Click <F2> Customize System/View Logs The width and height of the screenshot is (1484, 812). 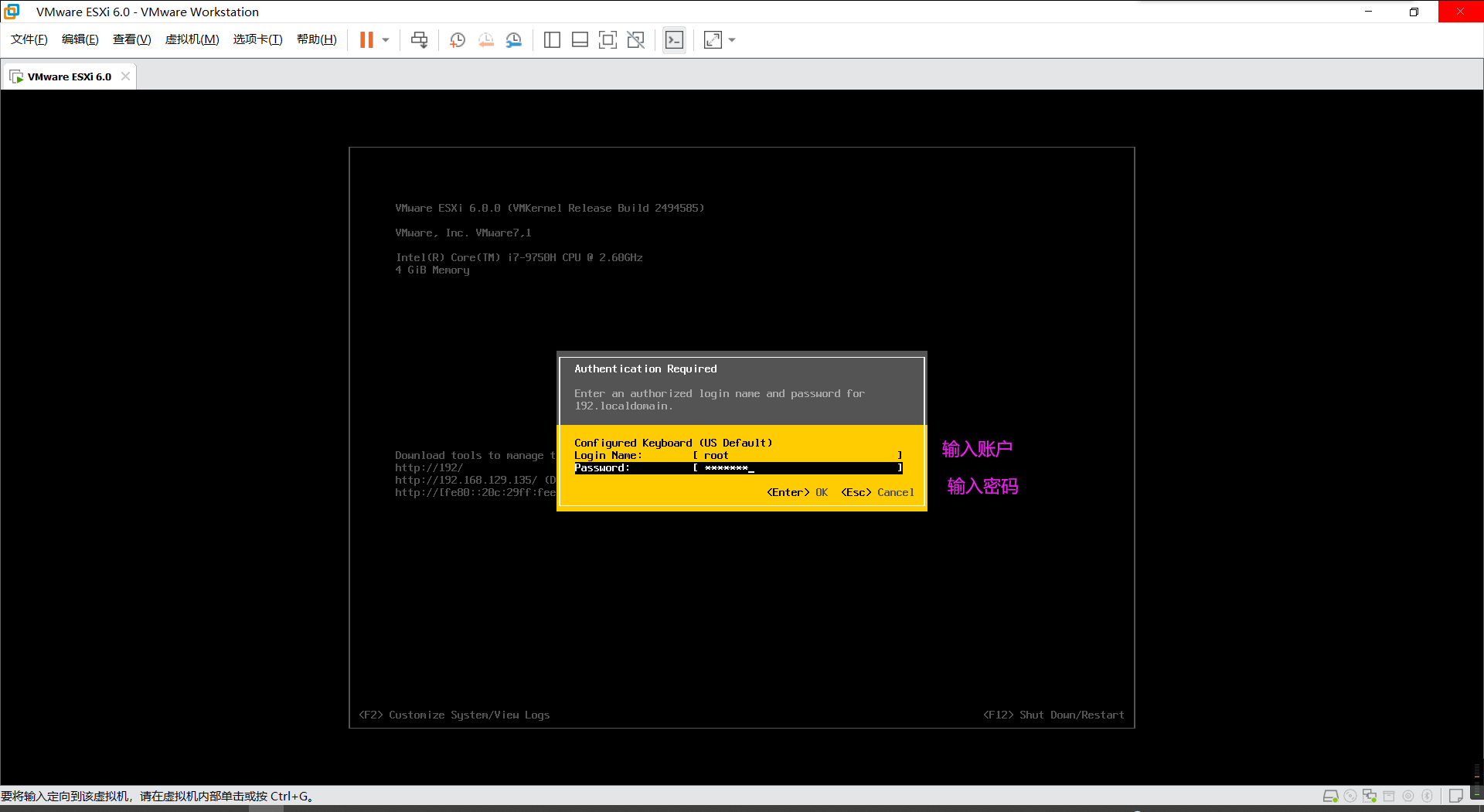pyautogui.click(x=454, y=715)
